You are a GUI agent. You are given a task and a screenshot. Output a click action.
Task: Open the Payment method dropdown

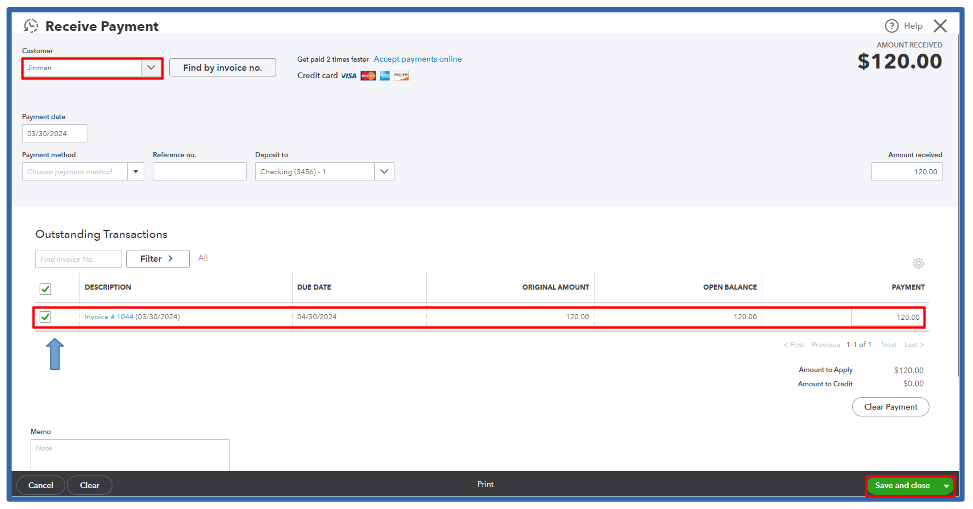(135, 172)
